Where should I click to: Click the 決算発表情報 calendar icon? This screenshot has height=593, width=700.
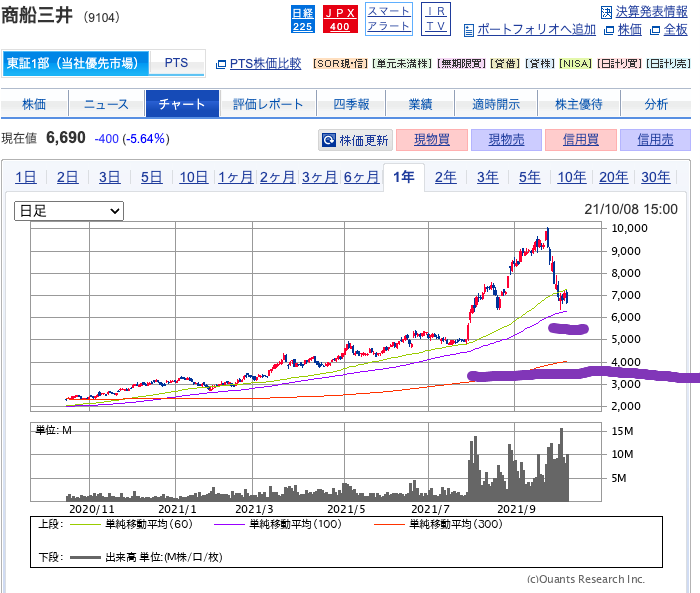pos(606,12)
